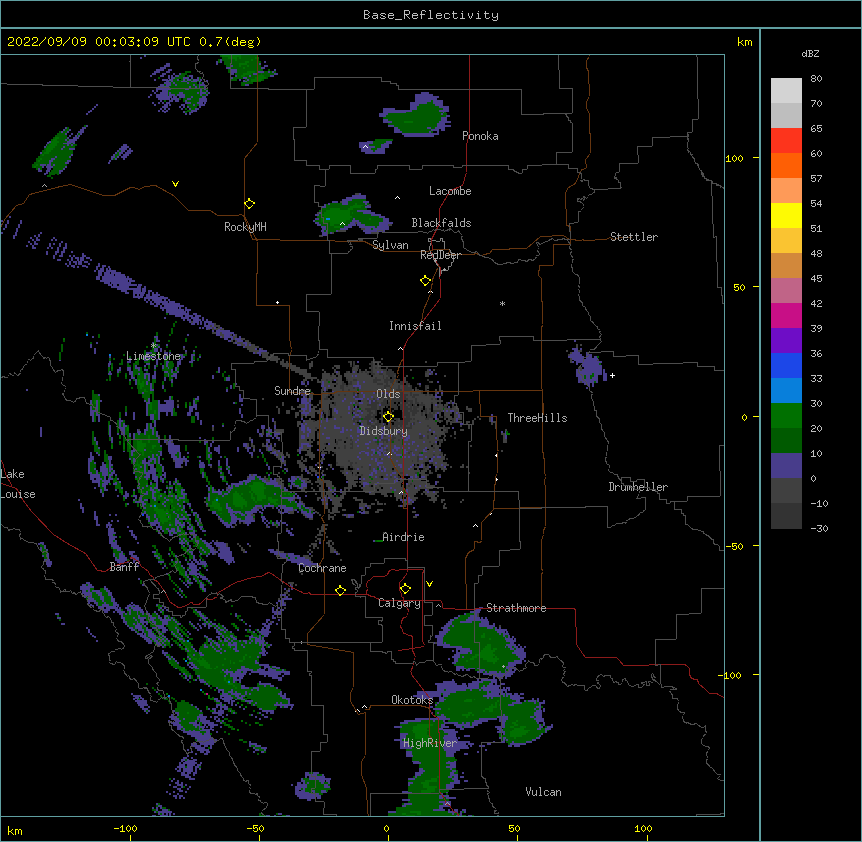Click the light gray 80 dBZ swatch
862x842 pixels.
click(786, 91)
